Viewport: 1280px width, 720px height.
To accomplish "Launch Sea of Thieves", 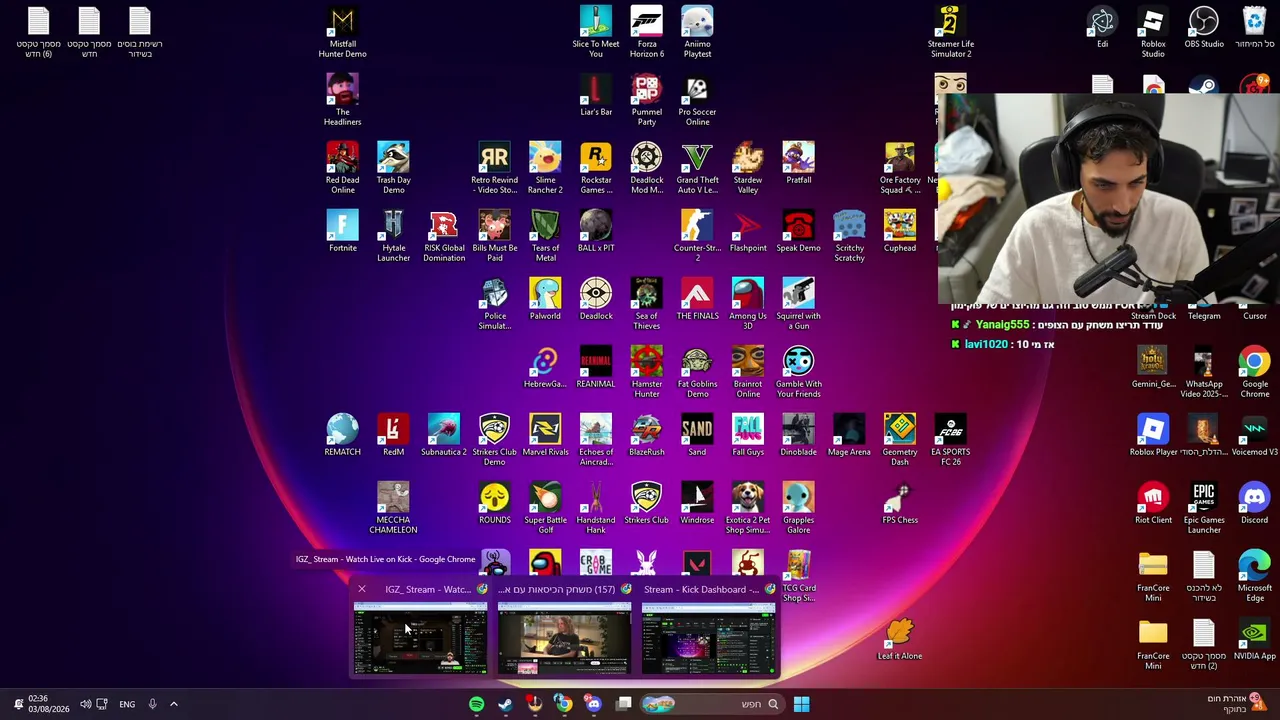I will click(647, 304).
